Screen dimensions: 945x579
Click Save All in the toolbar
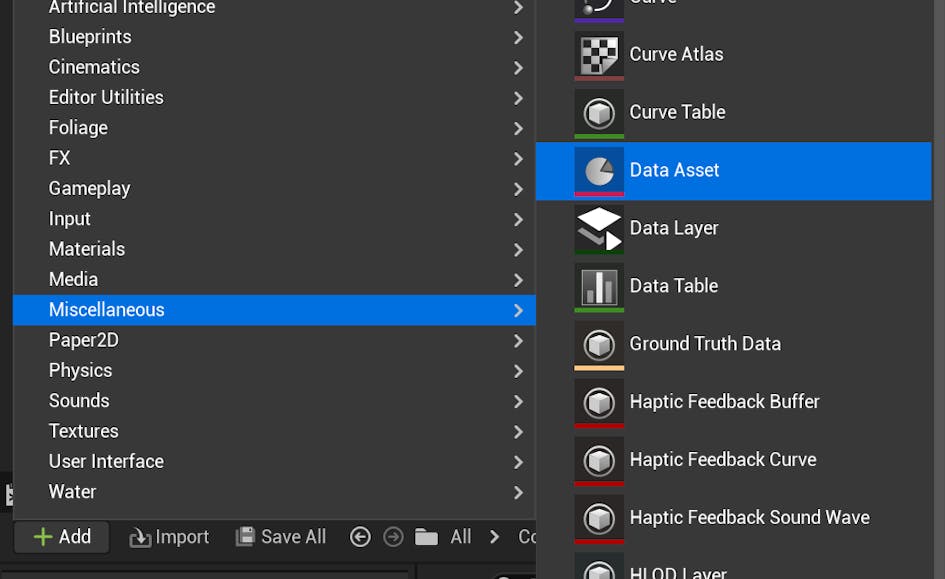click(x=281, y=537)
